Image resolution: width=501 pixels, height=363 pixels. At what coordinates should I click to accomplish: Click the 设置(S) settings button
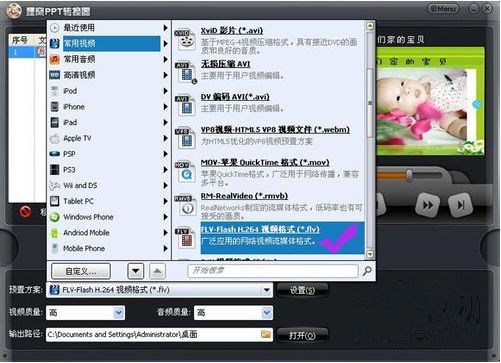pyautogui.click(x=302, y=290)
